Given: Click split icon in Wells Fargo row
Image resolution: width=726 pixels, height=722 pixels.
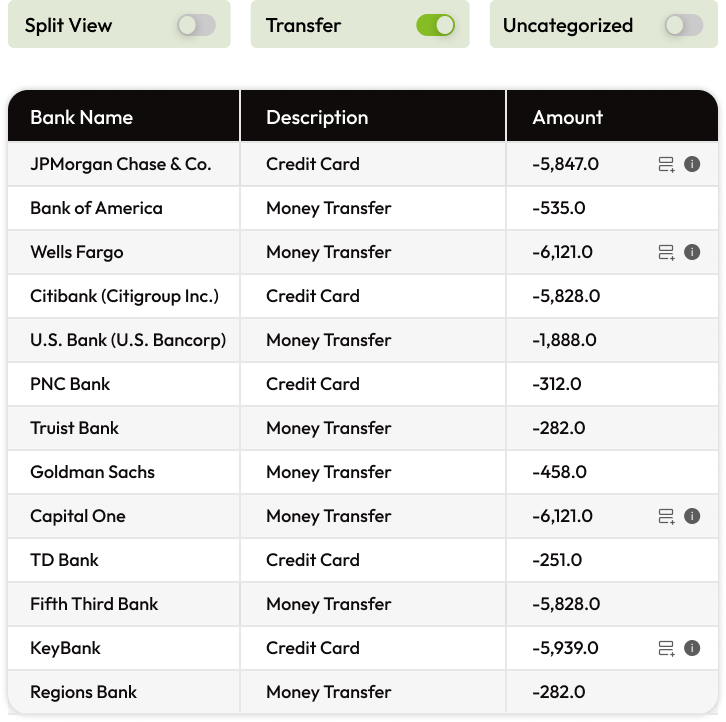Looking at the screenshot, I should (x=666, y=252).
